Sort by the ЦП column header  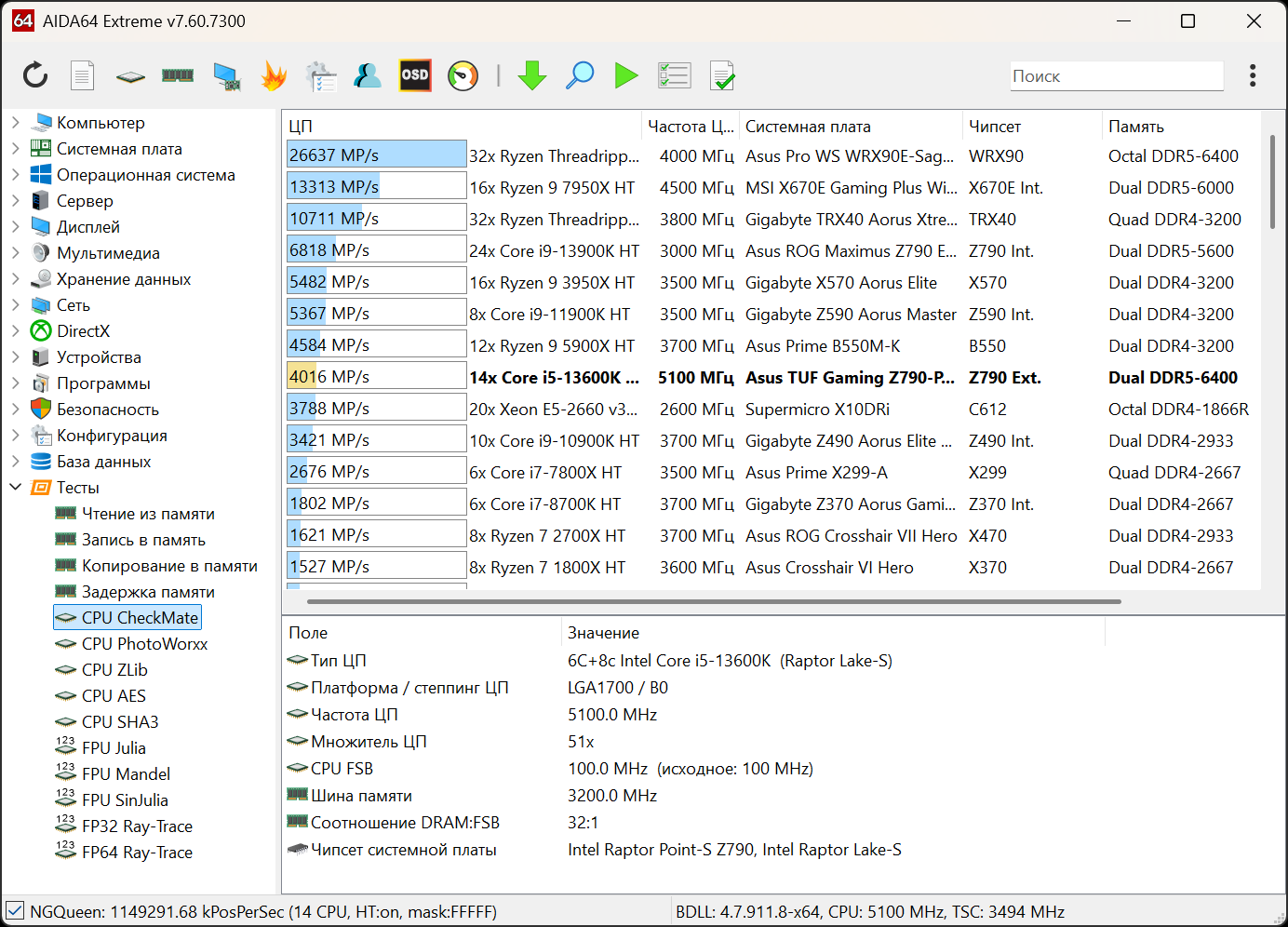(x=463, y=126)
